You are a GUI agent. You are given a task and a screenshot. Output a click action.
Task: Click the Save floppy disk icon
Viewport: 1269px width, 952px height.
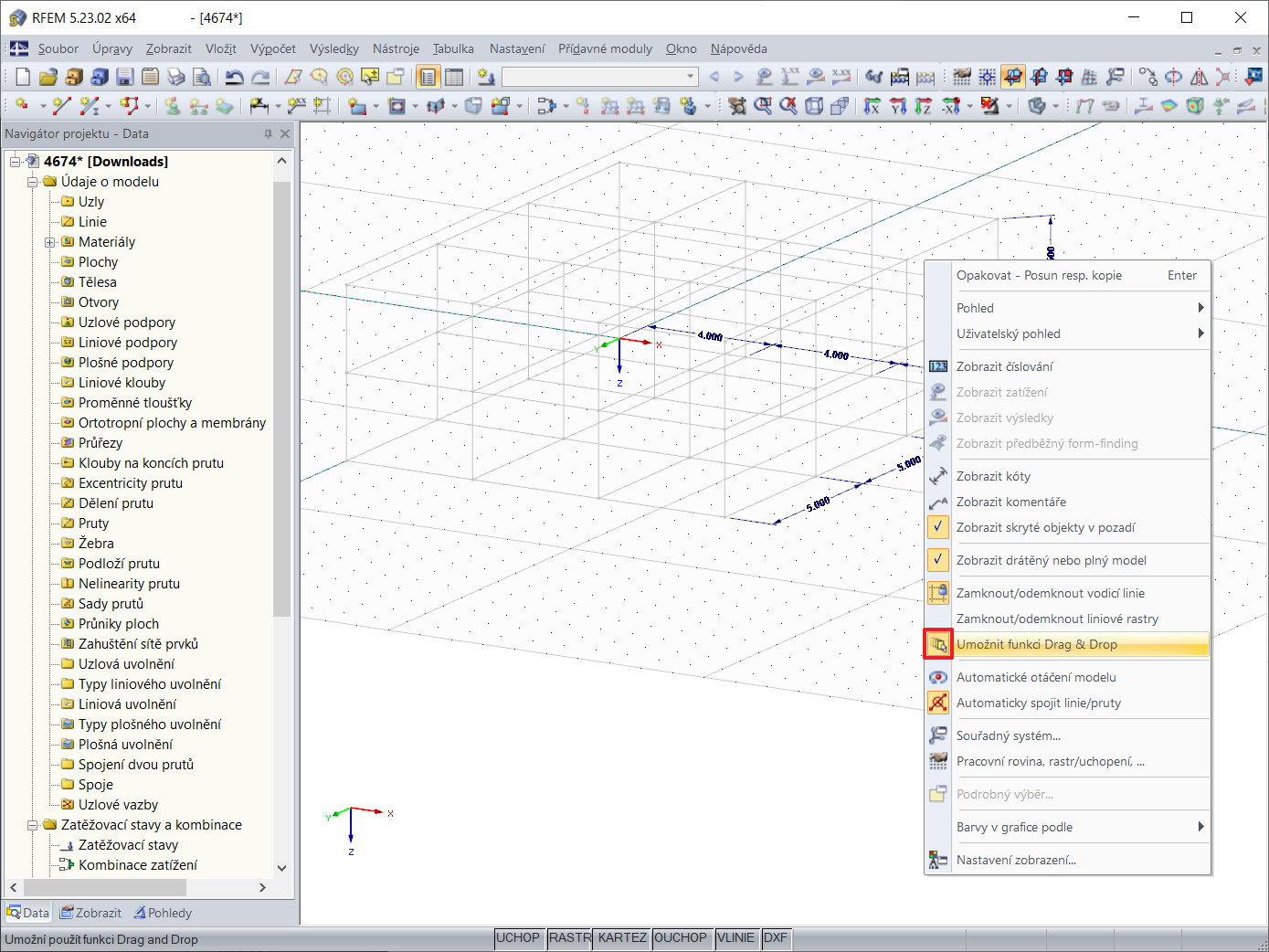click(x=125, y=78)
